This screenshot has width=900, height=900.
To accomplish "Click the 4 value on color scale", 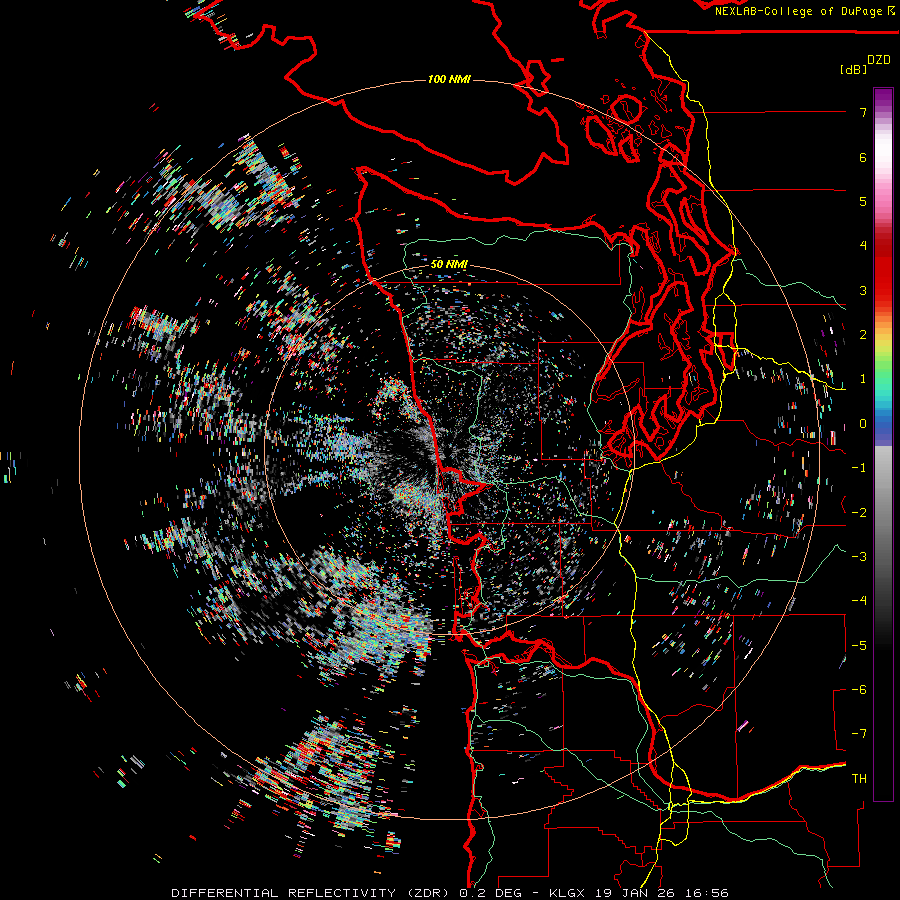I will 863,246.
